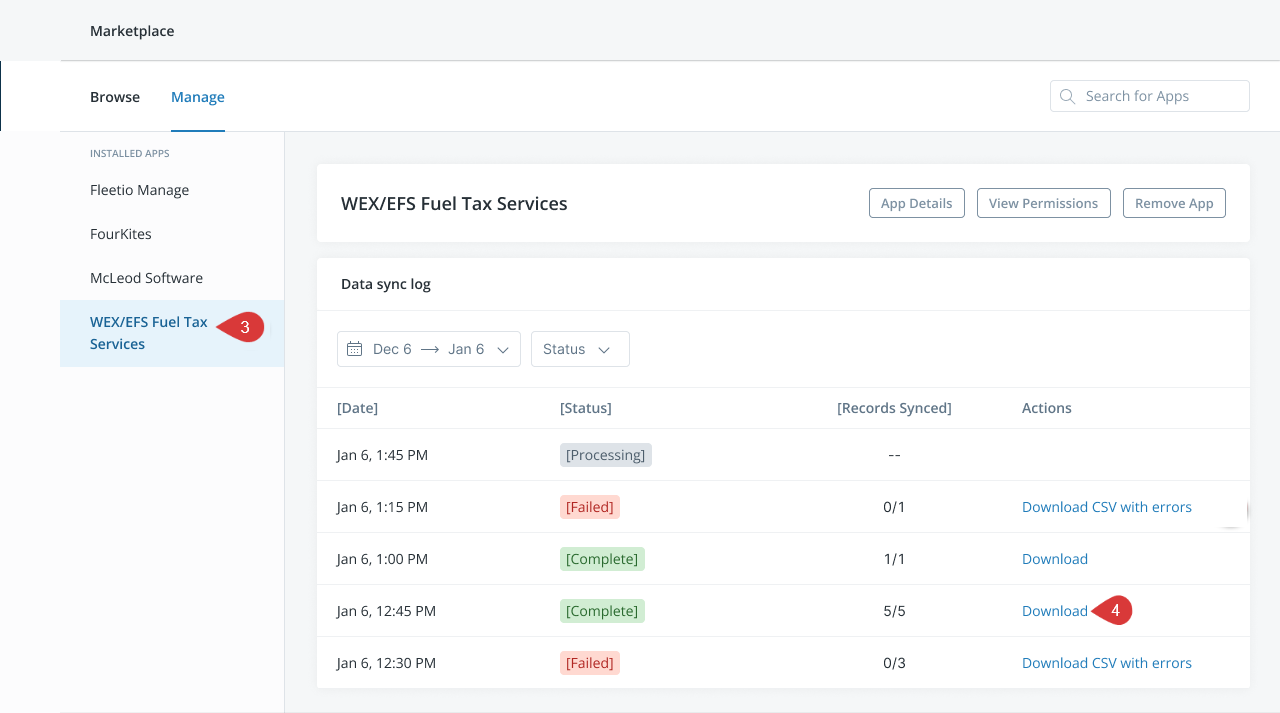This screenshot has height=713, width=1280.
Task: Click the red step 3 marker
Action: point(243,327)
